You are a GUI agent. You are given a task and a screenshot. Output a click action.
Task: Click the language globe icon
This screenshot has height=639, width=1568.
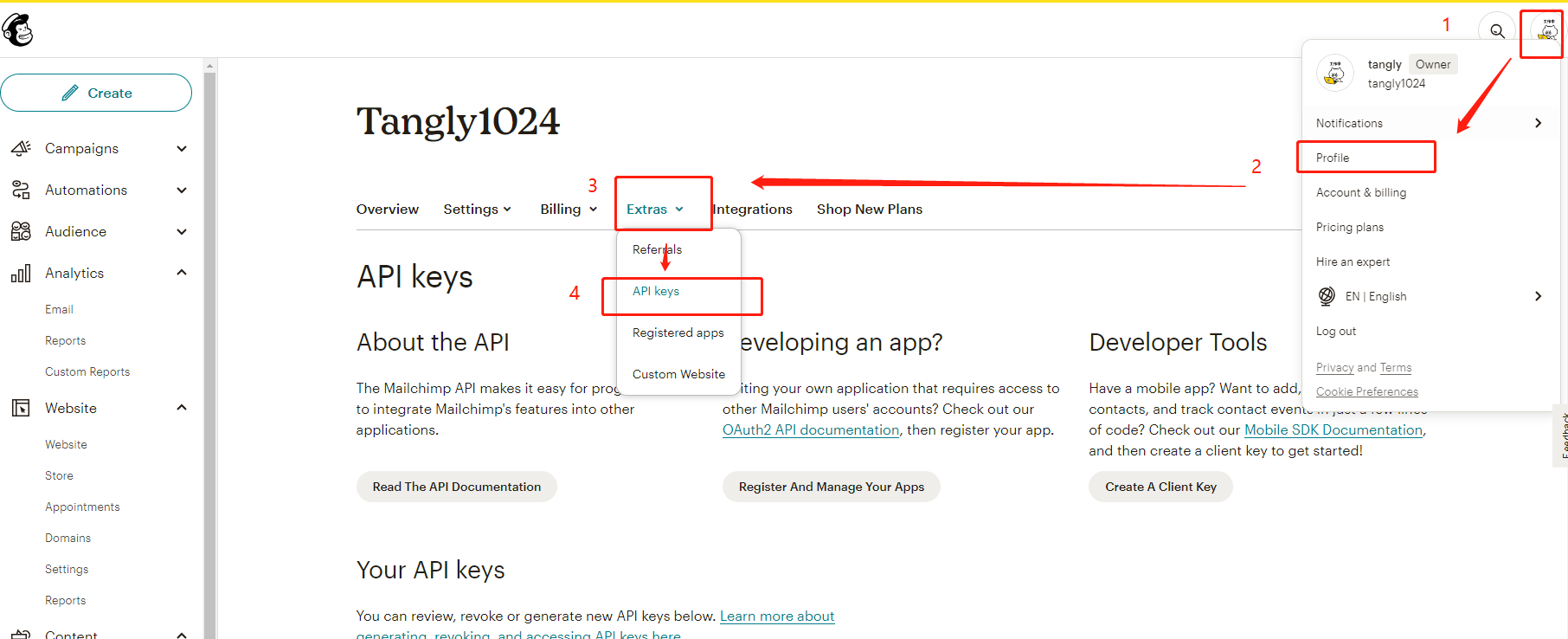[x=1327, y=296]
